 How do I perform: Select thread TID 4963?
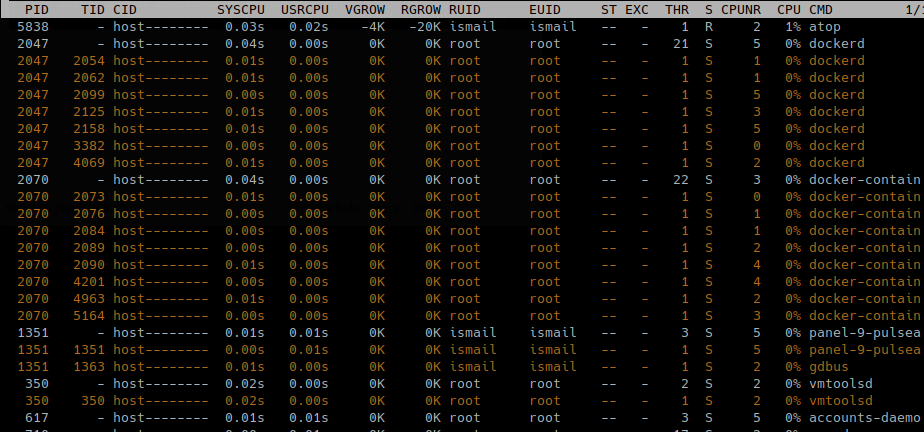pos(88,299)
